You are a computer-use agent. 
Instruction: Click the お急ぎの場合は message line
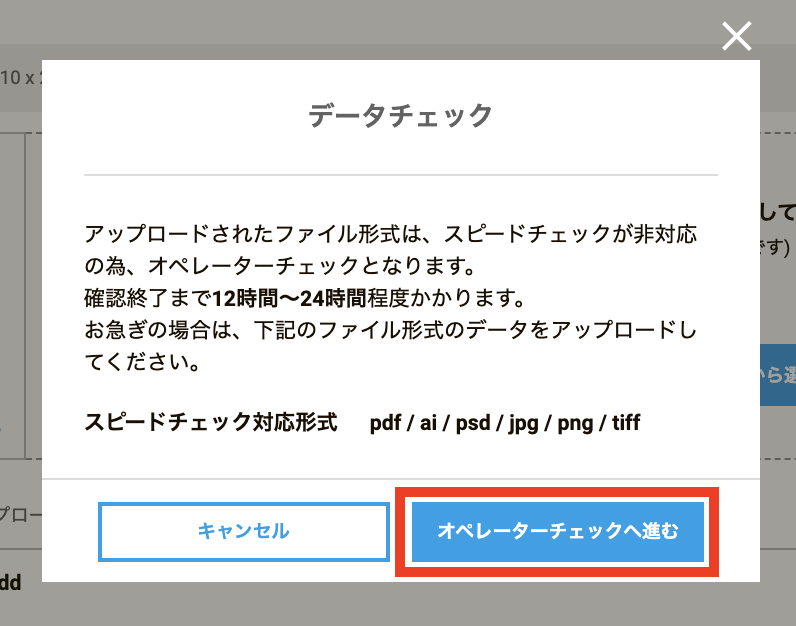pos(390,330)
